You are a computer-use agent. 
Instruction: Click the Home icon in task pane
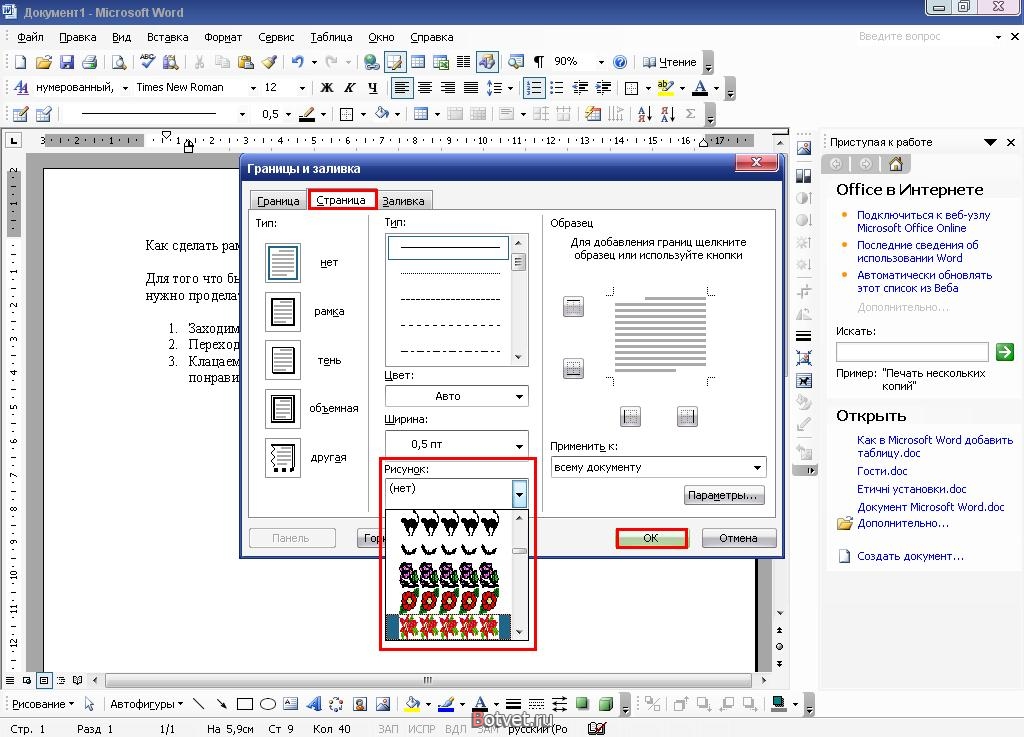tap(896, 164)
